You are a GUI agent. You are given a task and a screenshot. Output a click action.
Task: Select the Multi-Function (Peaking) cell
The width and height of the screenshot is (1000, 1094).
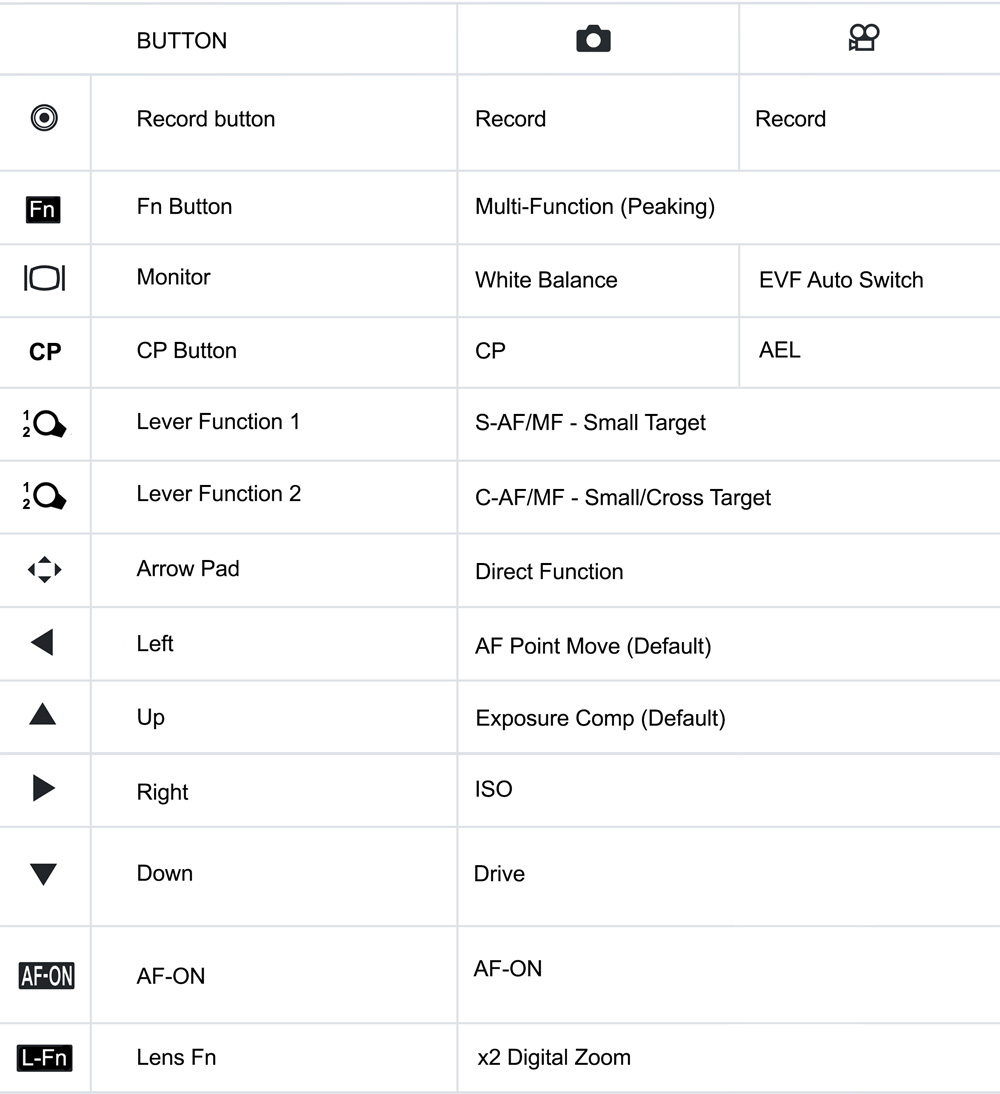pos(595,207)
